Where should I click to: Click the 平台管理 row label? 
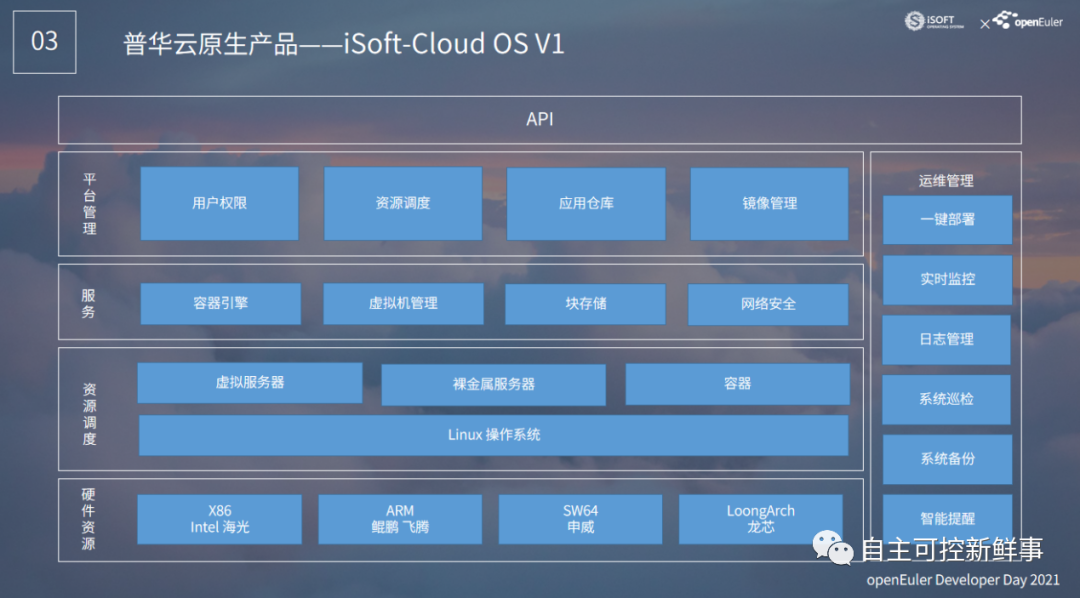click(90, 204)
